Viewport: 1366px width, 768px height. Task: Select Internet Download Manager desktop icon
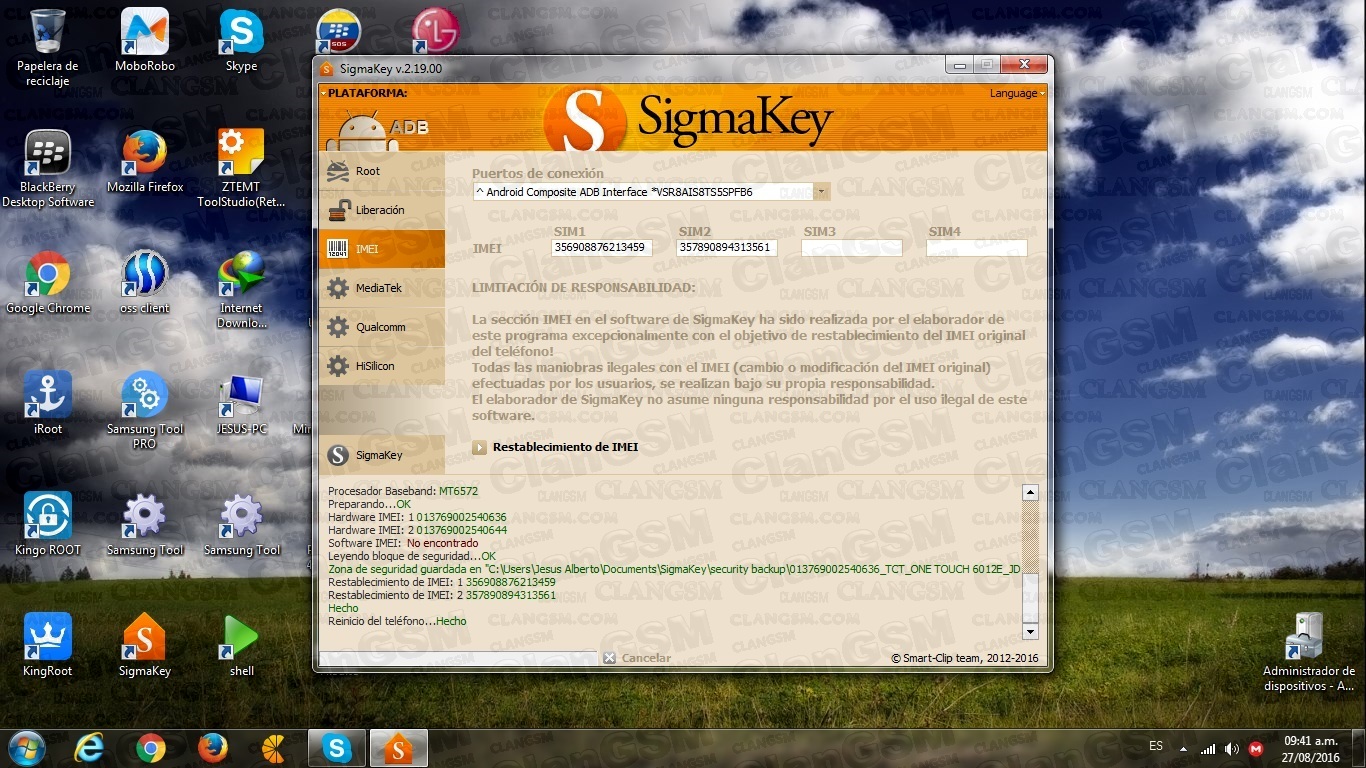241,290
